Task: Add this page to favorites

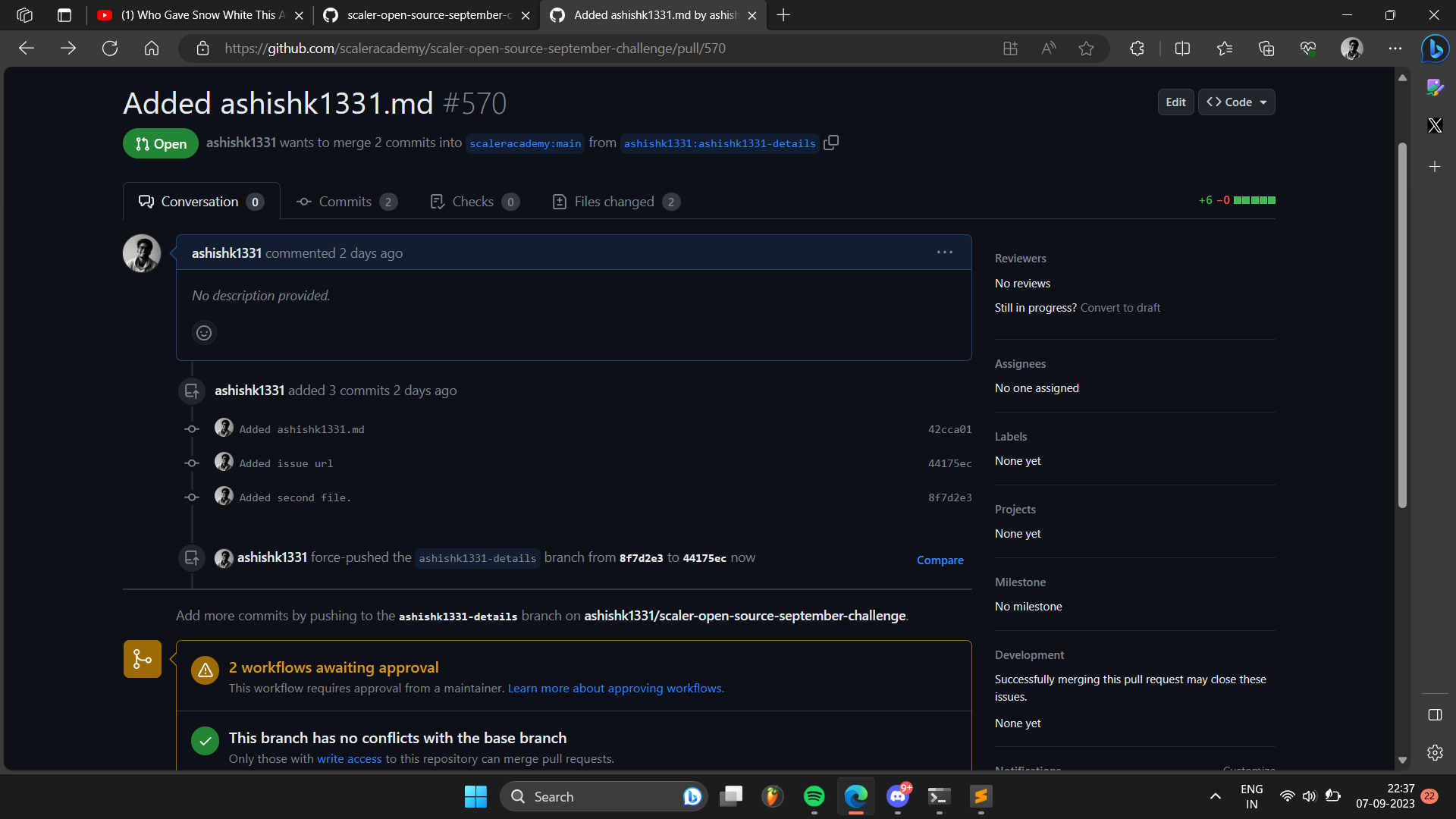Action: click(1086, 48)
